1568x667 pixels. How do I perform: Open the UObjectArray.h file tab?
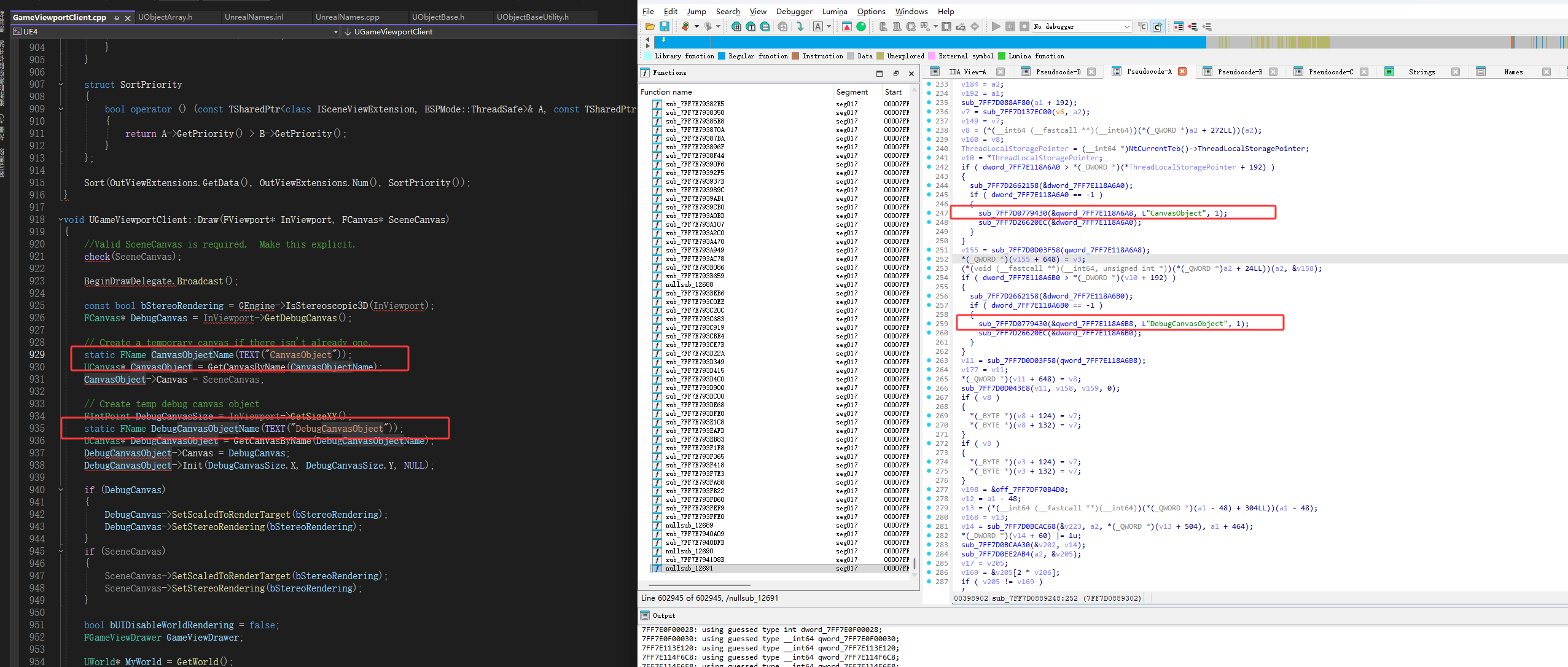(x=165, y=17)
